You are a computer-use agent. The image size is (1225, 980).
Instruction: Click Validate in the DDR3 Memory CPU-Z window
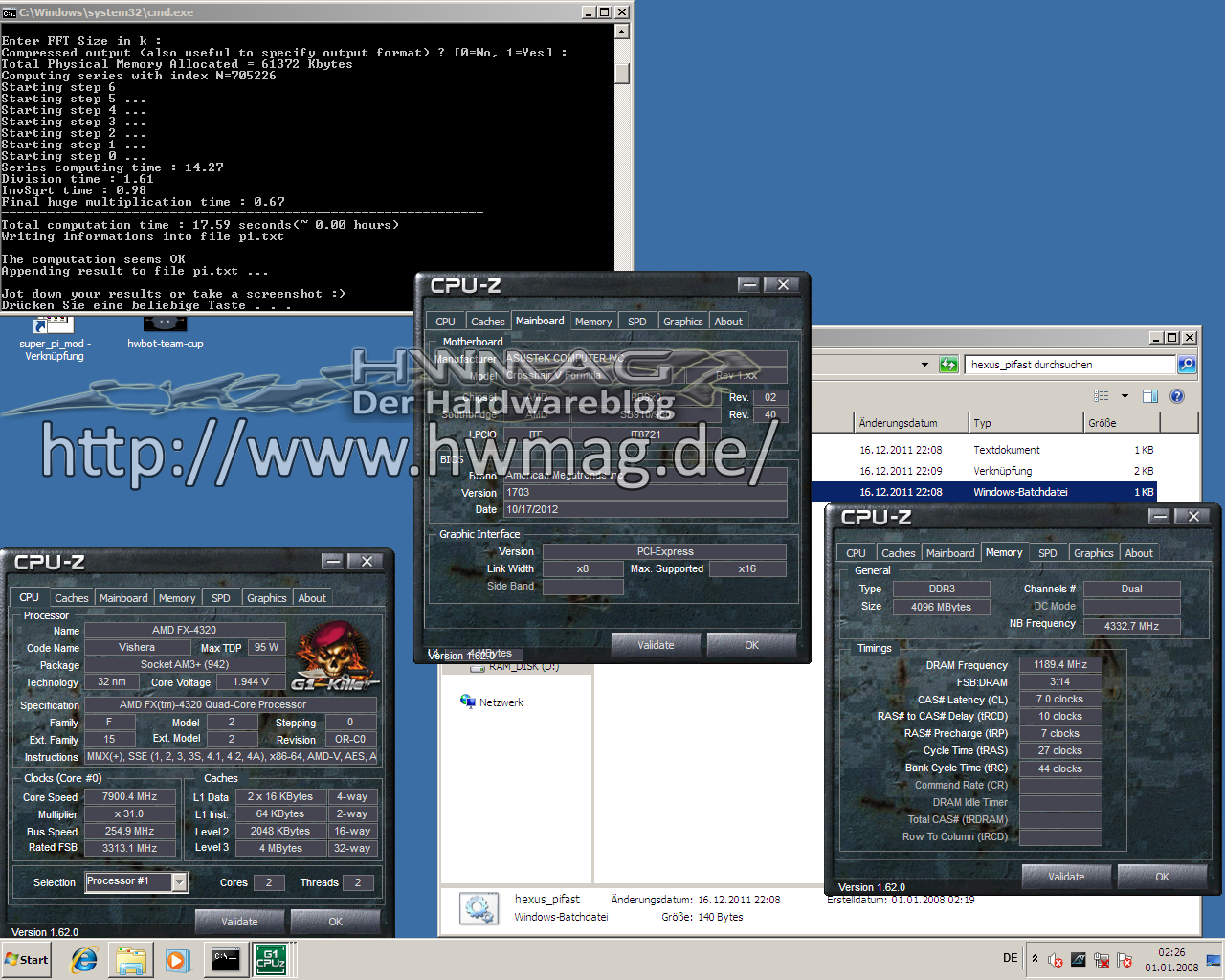1066,877
